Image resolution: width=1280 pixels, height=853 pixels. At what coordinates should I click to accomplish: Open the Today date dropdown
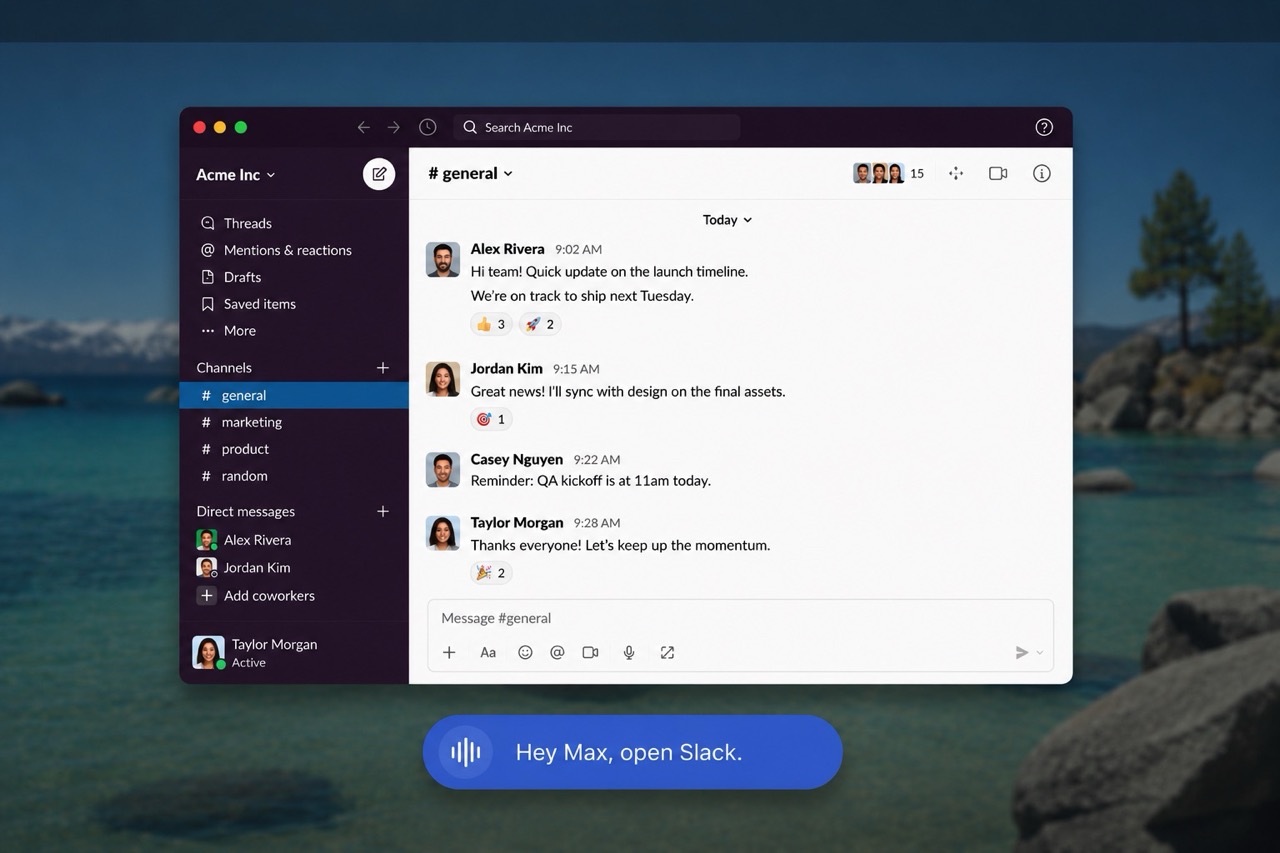pos(727,220)
